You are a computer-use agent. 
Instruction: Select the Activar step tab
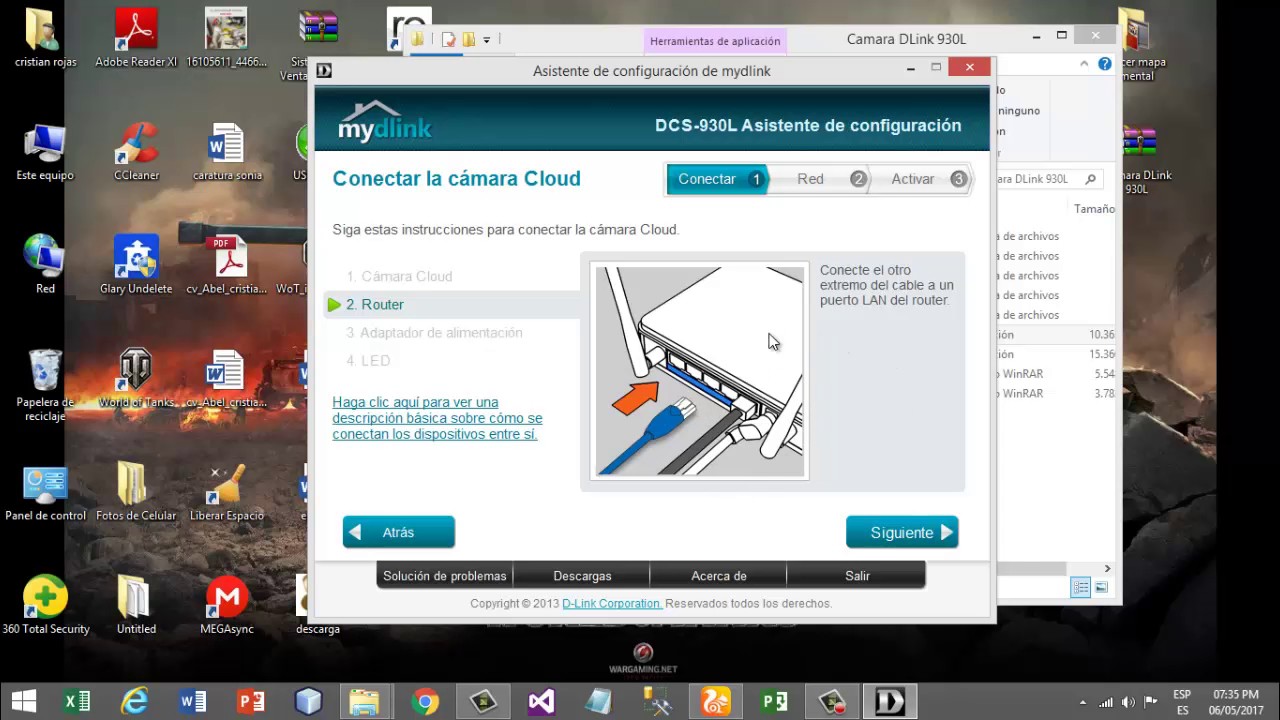coord(920,179)
